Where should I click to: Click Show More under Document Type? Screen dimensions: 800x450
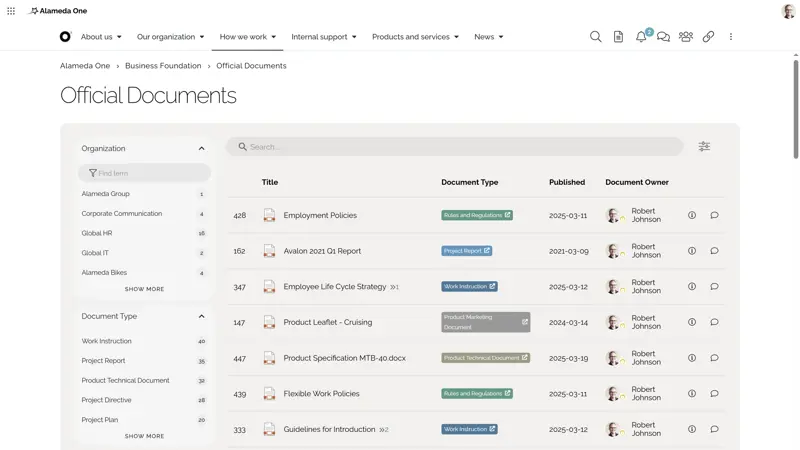tap(144, 436)
